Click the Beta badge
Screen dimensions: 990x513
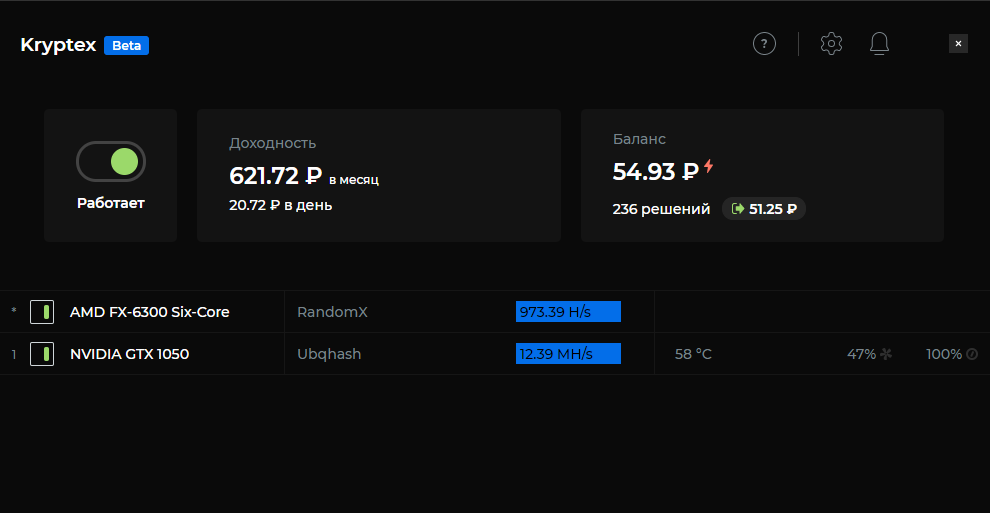pos(126,45)
